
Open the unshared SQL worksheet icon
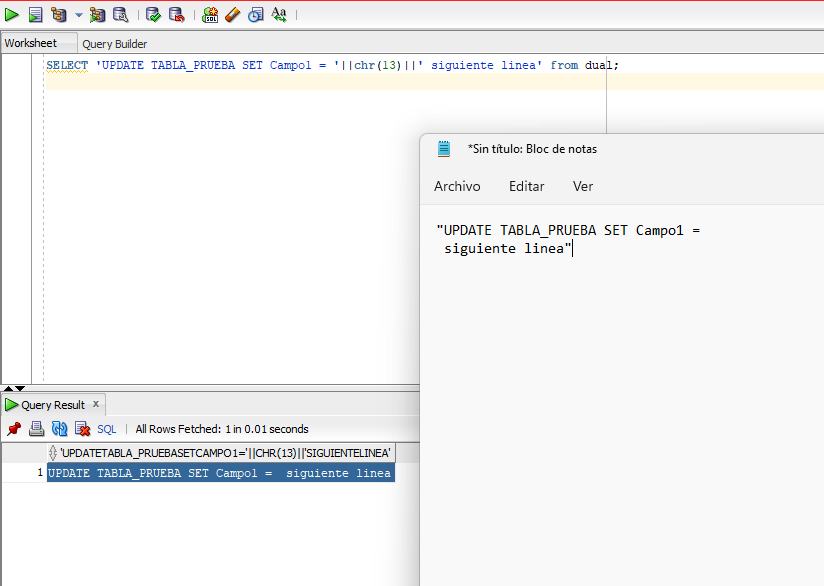(x=210, y=14)
